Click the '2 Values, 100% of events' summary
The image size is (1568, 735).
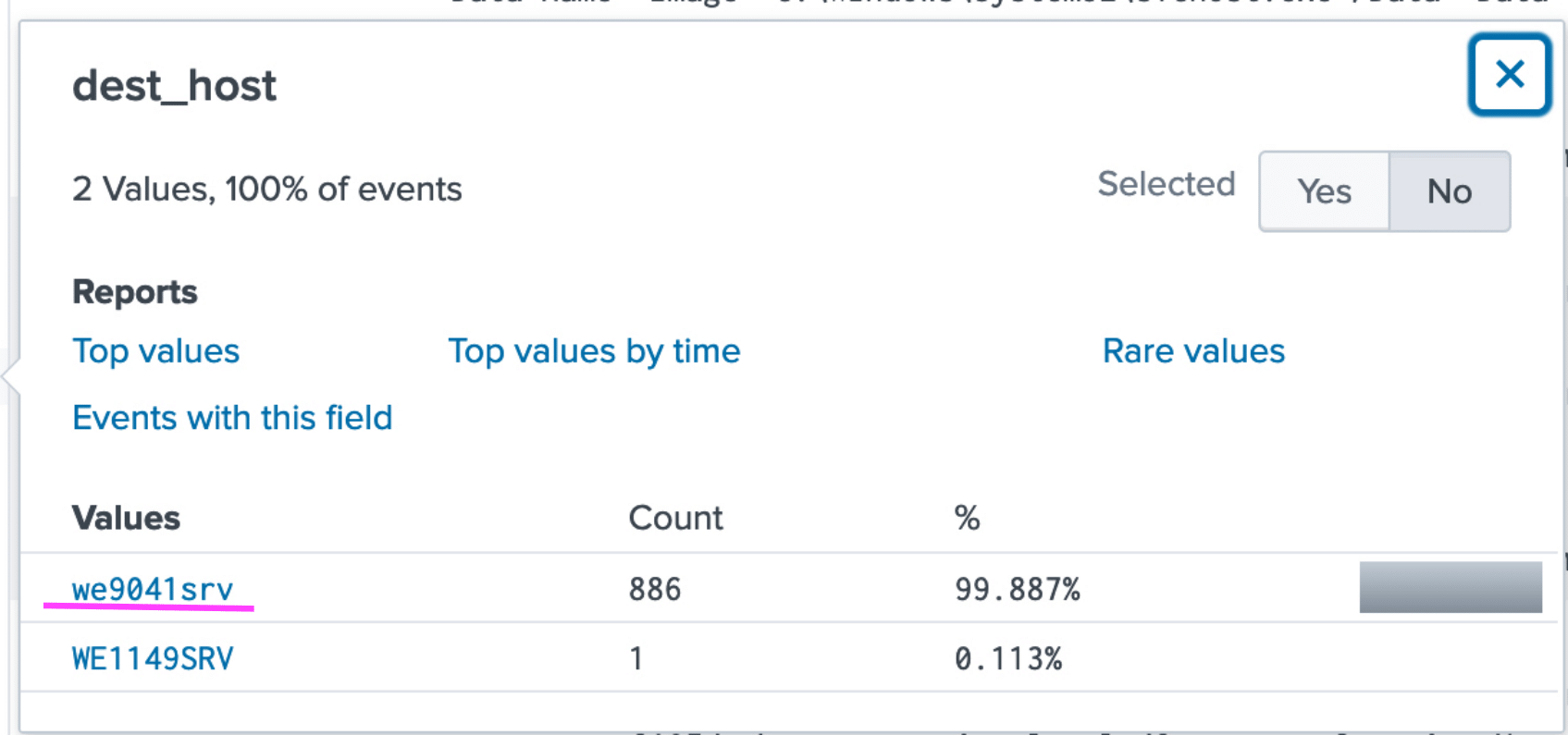pyautogui.click(x=266, y=190)
